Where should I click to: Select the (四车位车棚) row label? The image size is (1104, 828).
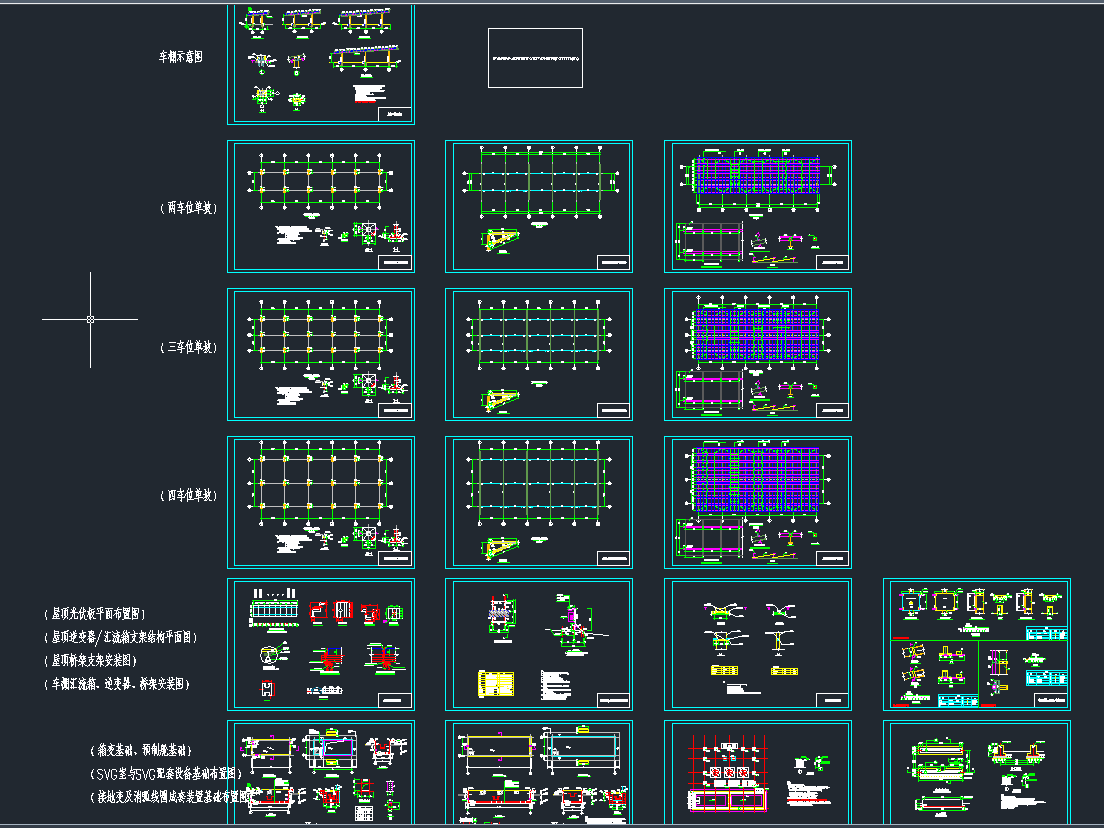[188, 495]
